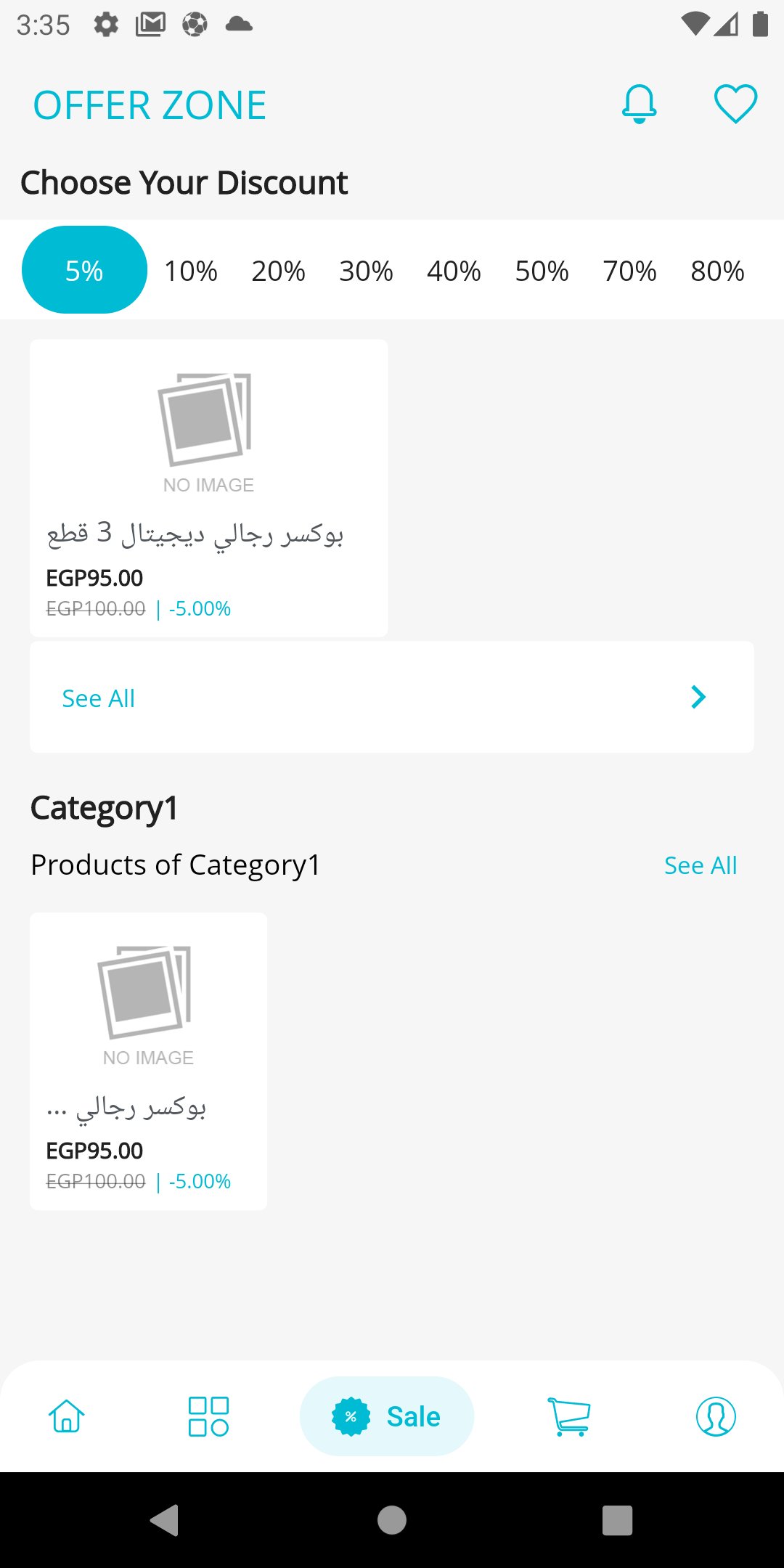
Task: Open See All for Category1 products
Action: click(x=701, y=865)
